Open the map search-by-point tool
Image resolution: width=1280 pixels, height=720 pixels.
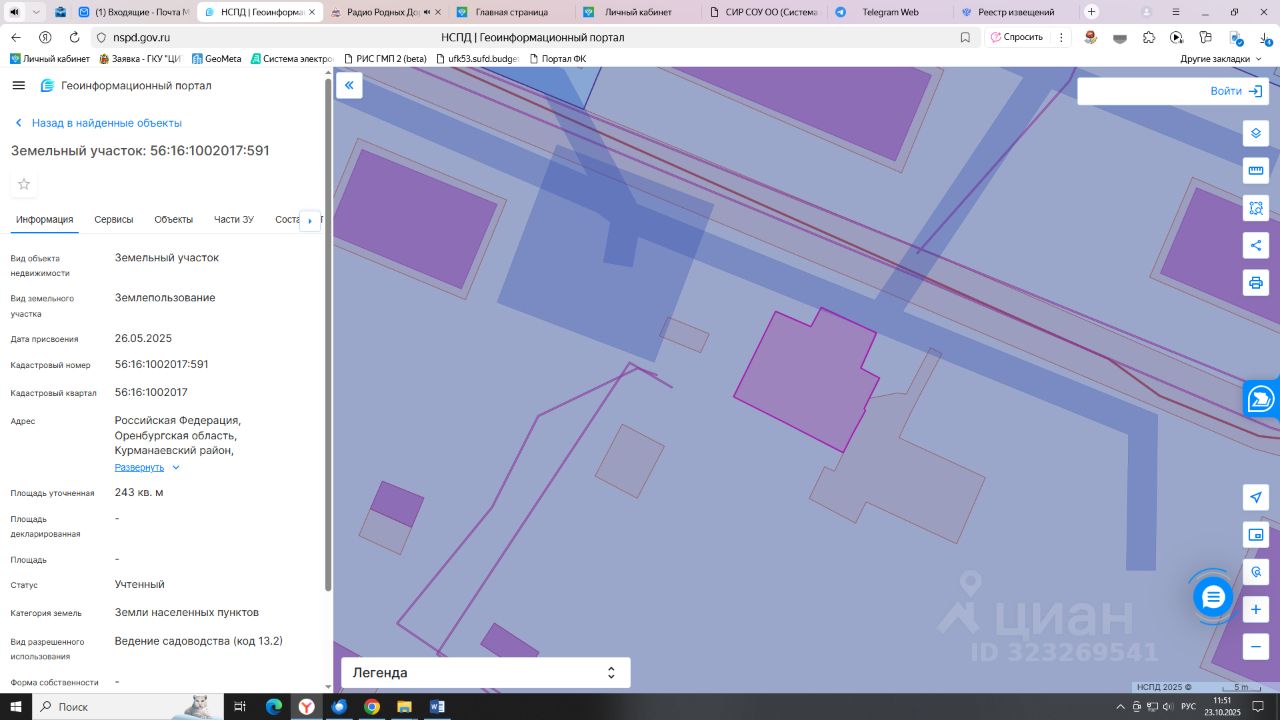(1256, 572)
